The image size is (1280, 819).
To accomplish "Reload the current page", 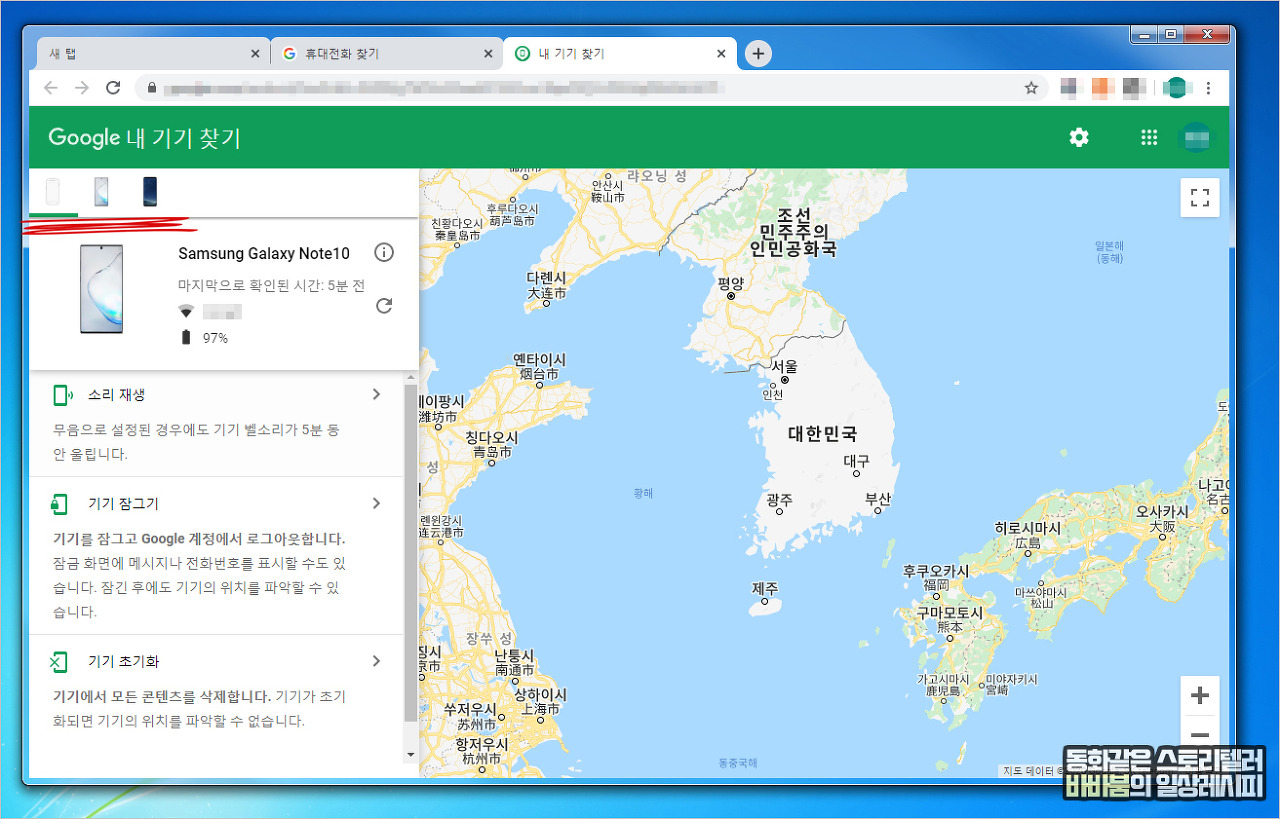I will point(113,88).
